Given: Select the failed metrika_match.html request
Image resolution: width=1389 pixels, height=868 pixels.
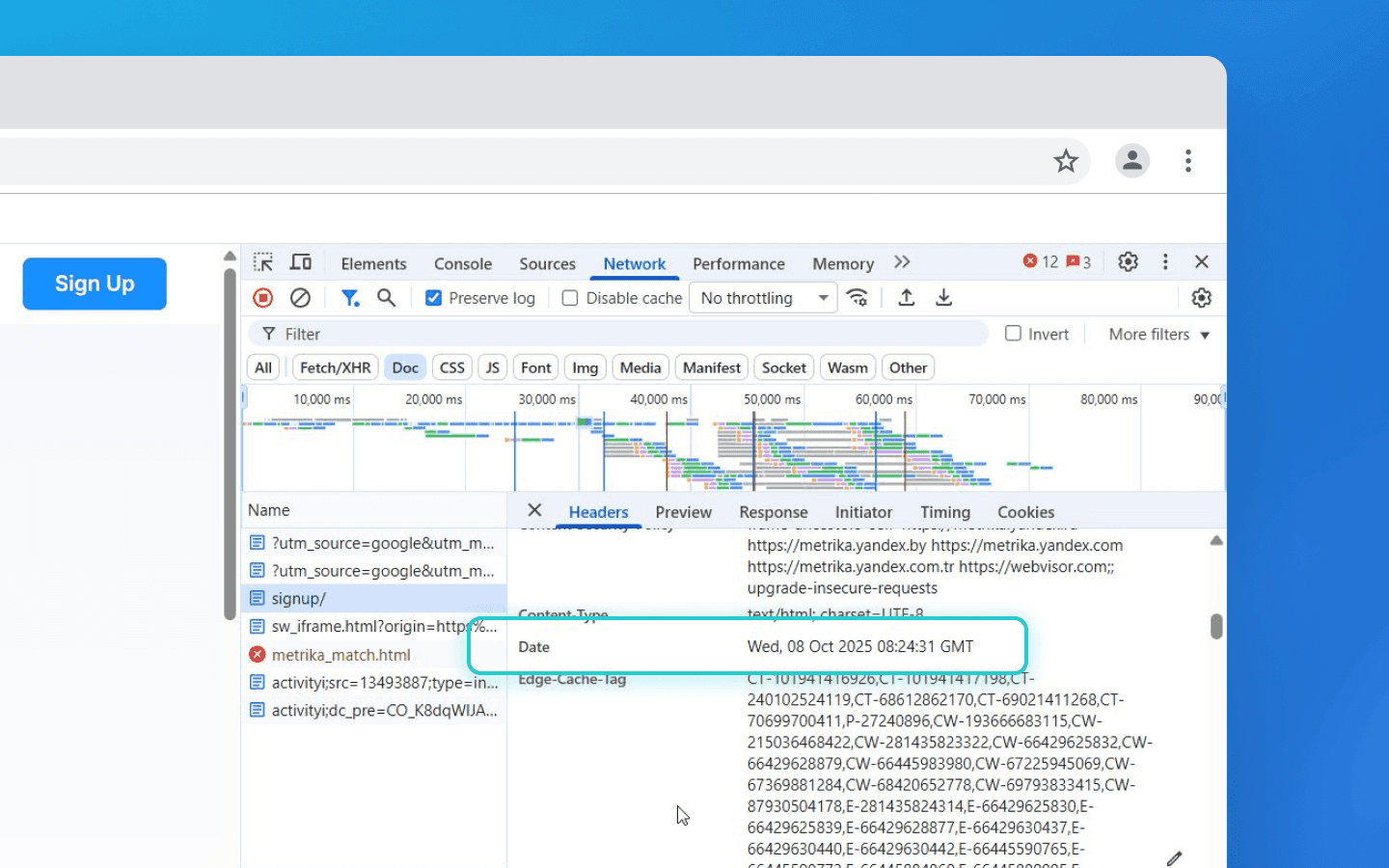Looking at the screenshot, I should point(373,655).
